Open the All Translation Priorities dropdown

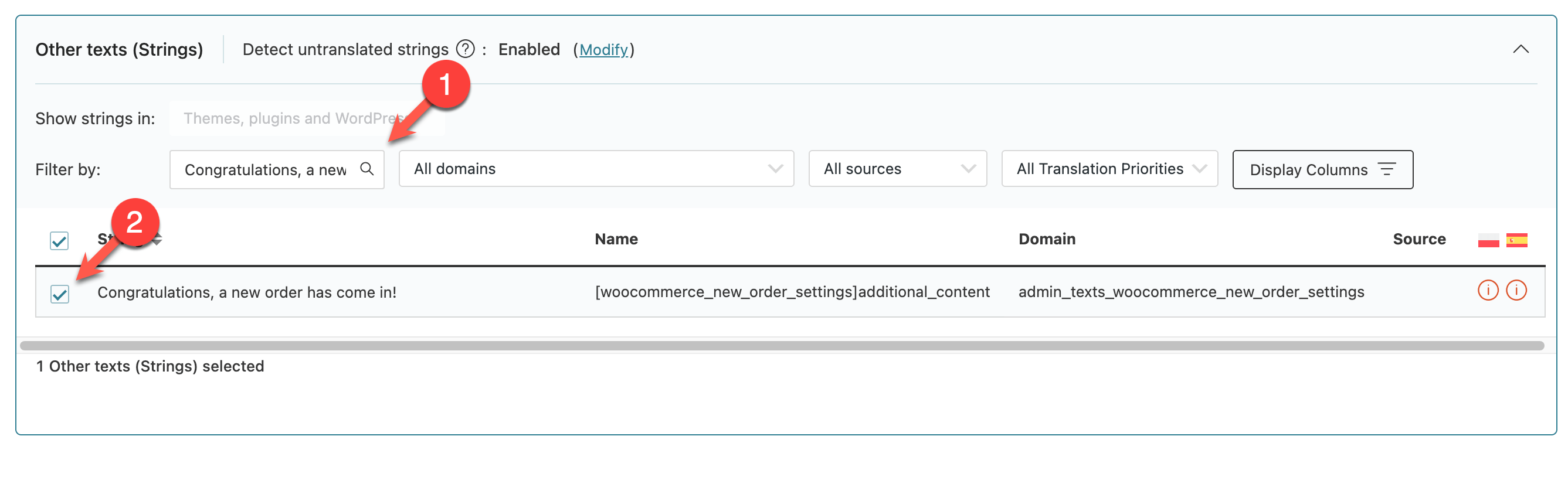1109,169
